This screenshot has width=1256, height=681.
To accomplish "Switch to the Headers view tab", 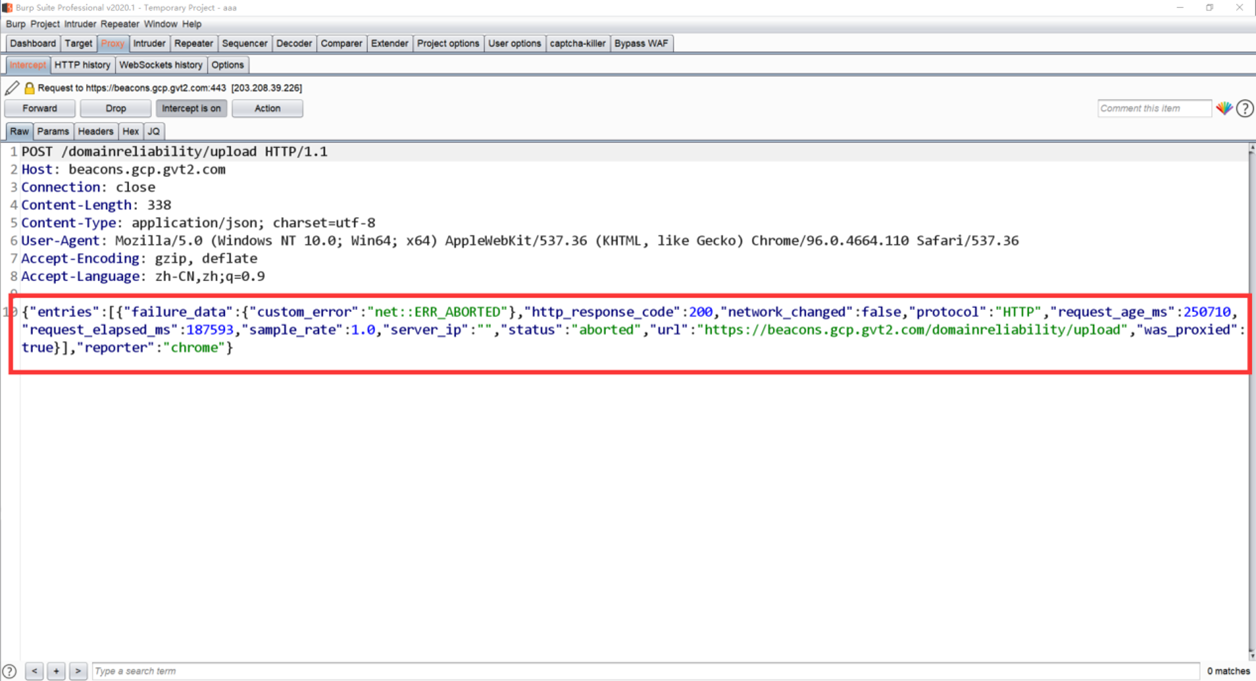I will (x=96, y=131).
